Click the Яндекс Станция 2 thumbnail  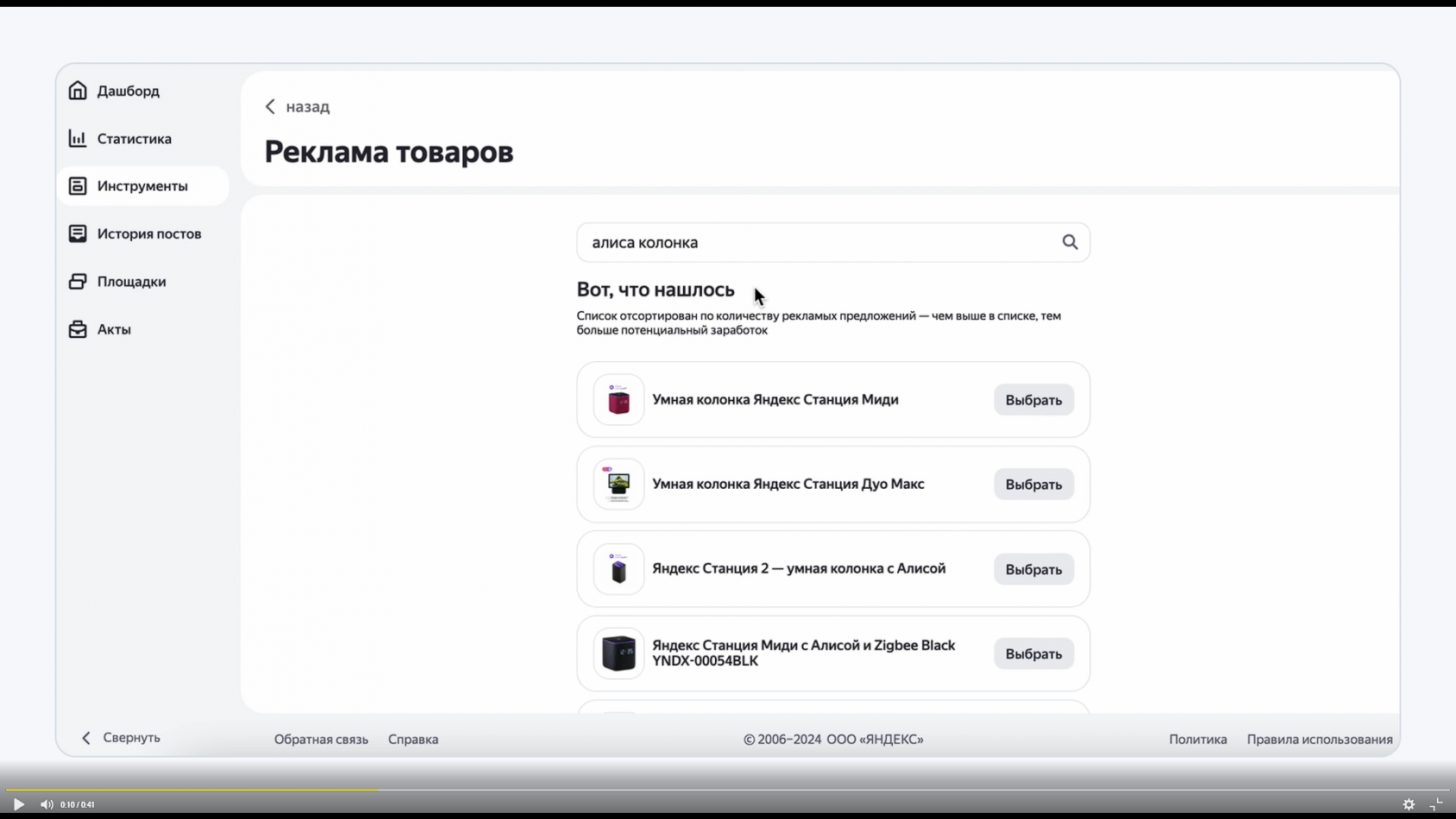618,569
